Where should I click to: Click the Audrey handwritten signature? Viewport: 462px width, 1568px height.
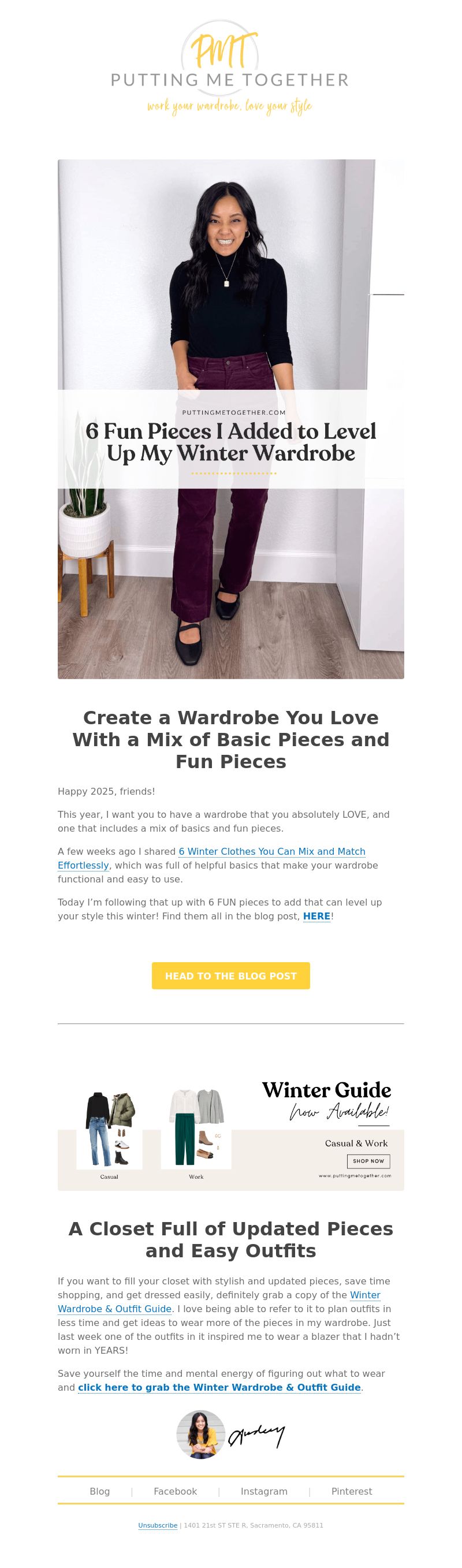[256, 1436]
